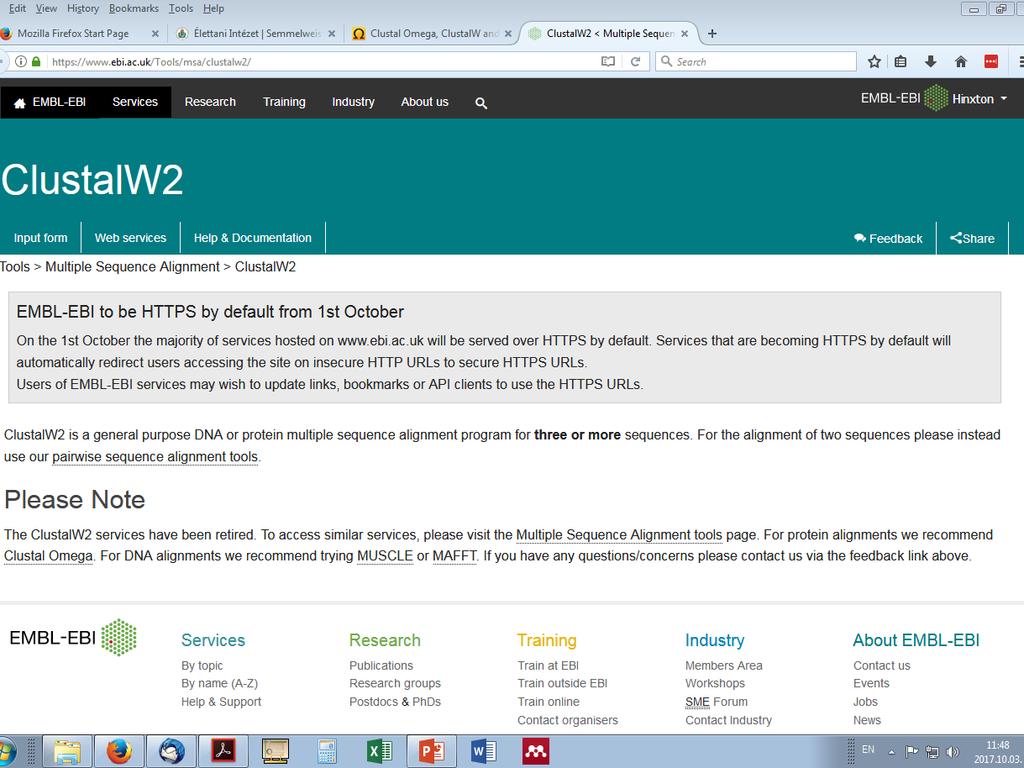1024x768 pixels.
Task: Open the EMBL-EBI site search magnifier
Action: (481, 103)
